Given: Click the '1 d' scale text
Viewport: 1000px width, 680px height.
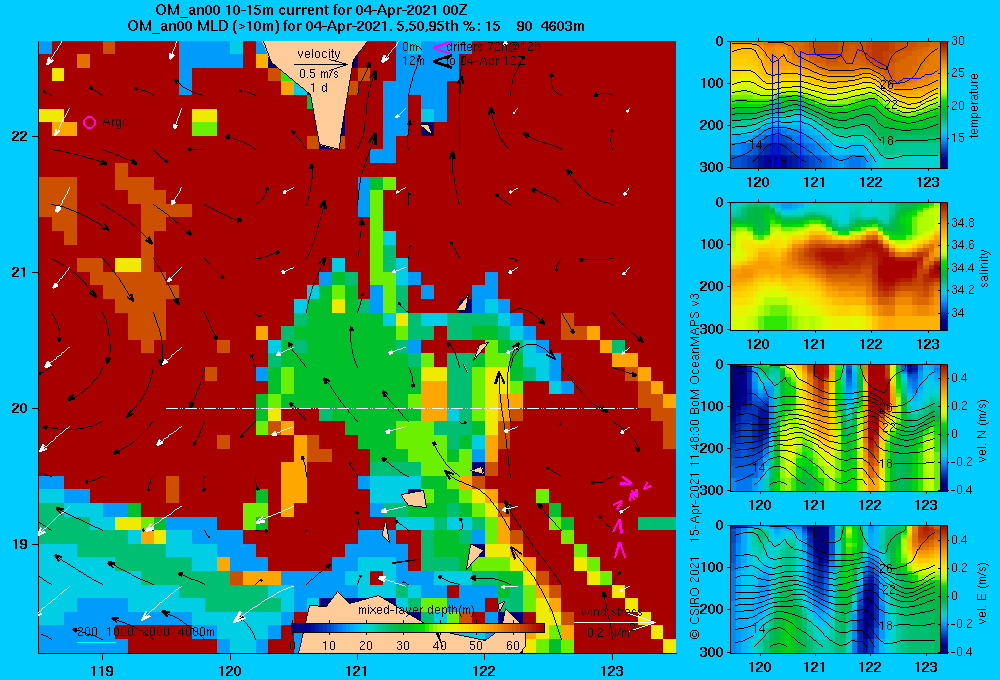Looking at the screenshot, I should 319,87.
